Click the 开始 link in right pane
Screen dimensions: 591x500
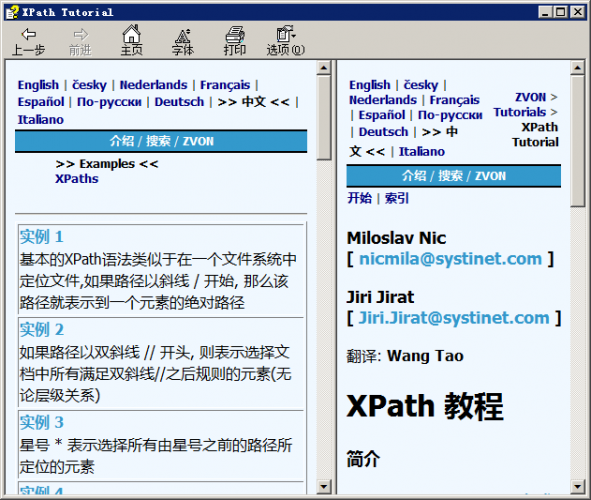(x=360, y=198)
